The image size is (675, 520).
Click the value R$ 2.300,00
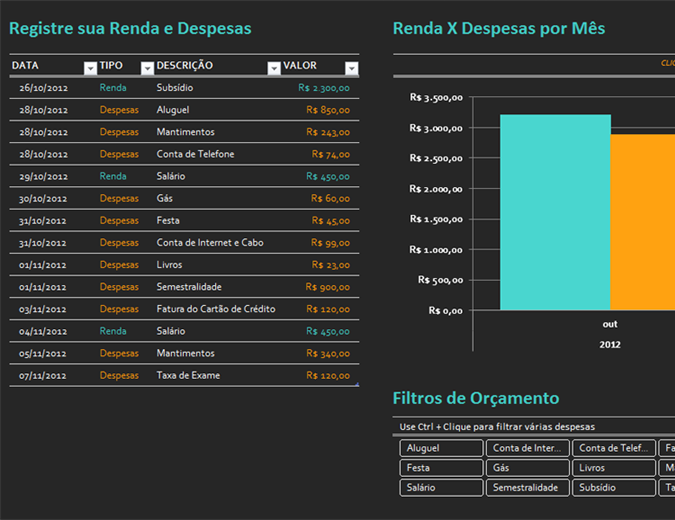point(324,88)
